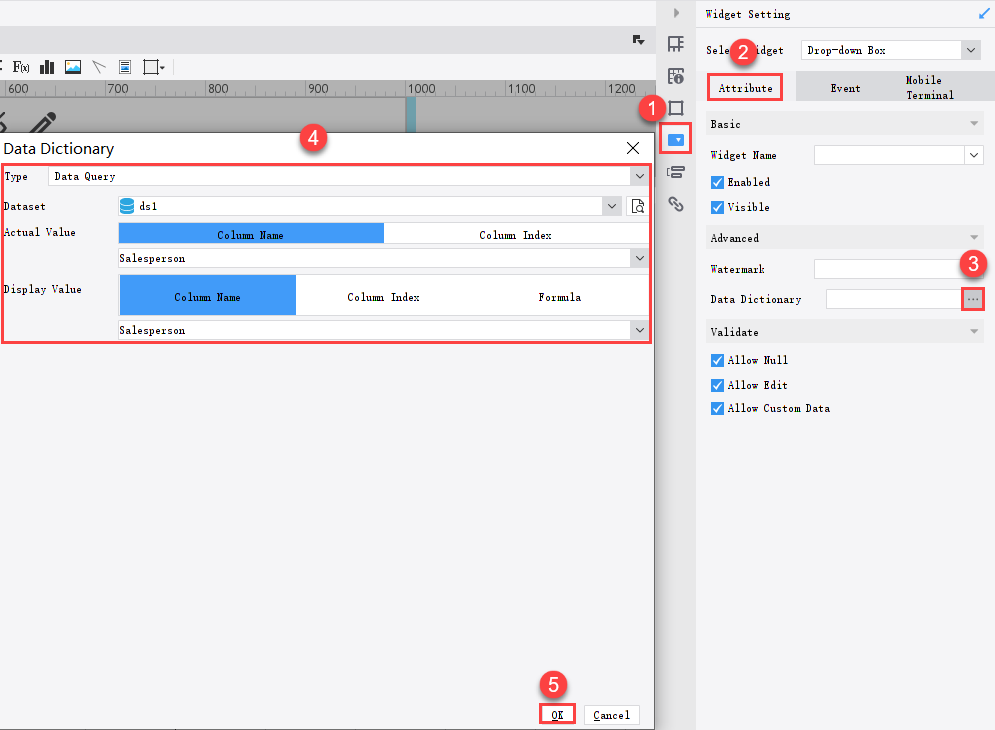This screenshot has height=730, width=995.
Task: Open the Widget Setting panel icon in the sidebar
Action: (676, 140)
